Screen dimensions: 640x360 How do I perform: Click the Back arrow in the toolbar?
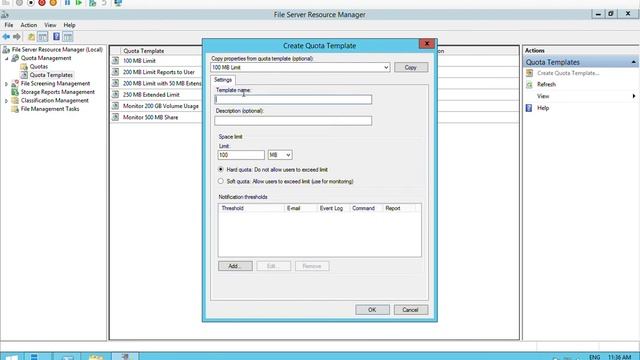point(6,37)
